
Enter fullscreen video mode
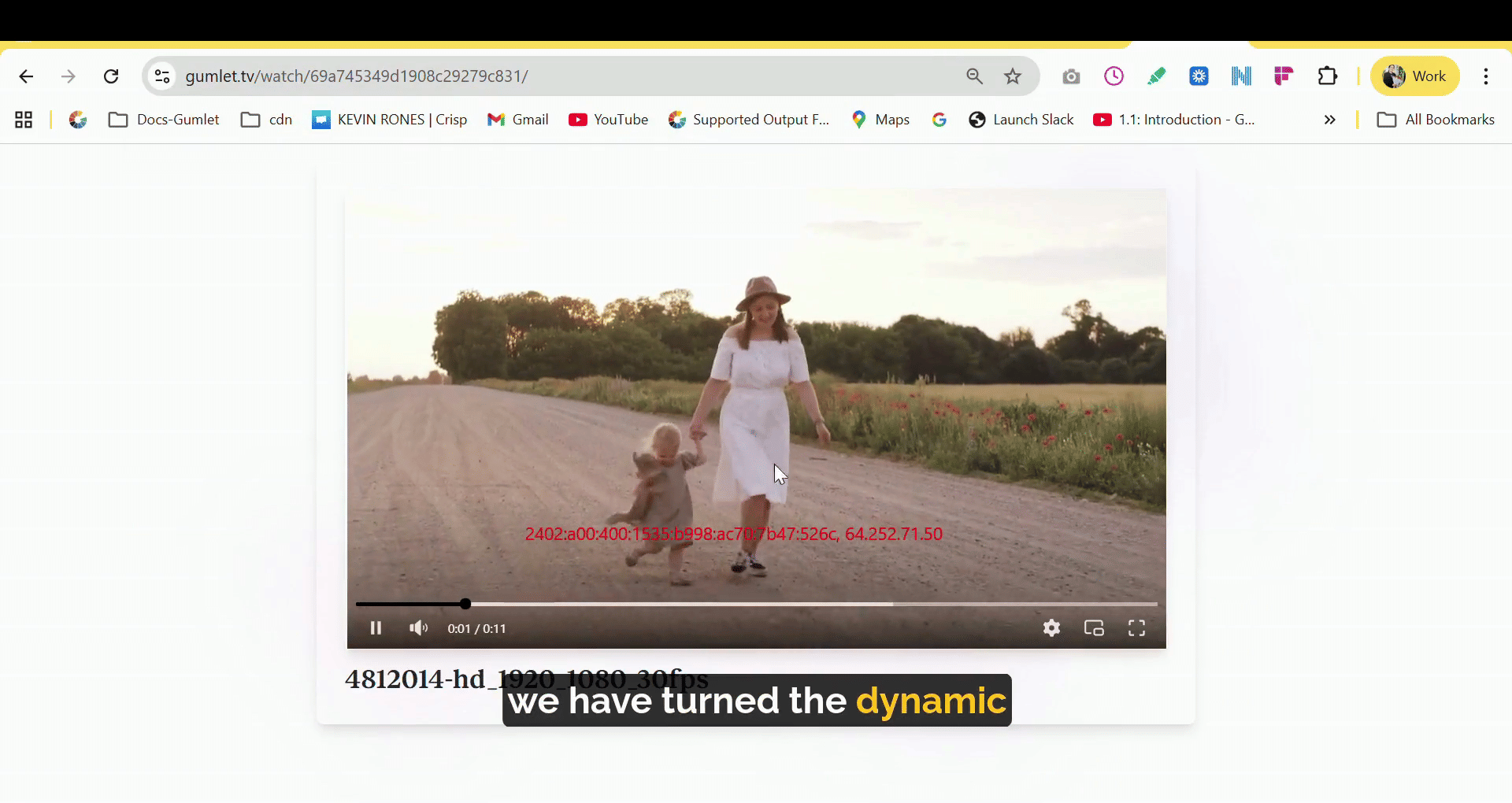click(x=1136, y=628)
